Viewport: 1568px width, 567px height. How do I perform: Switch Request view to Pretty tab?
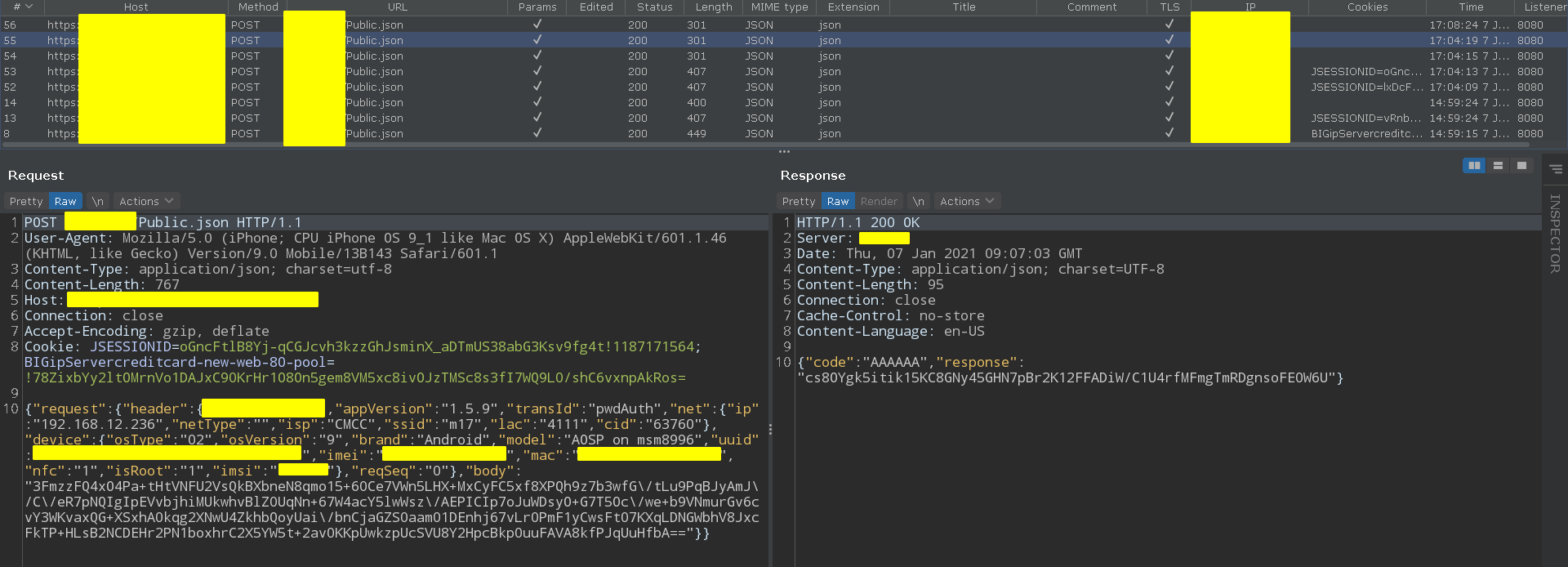(26, 201)
